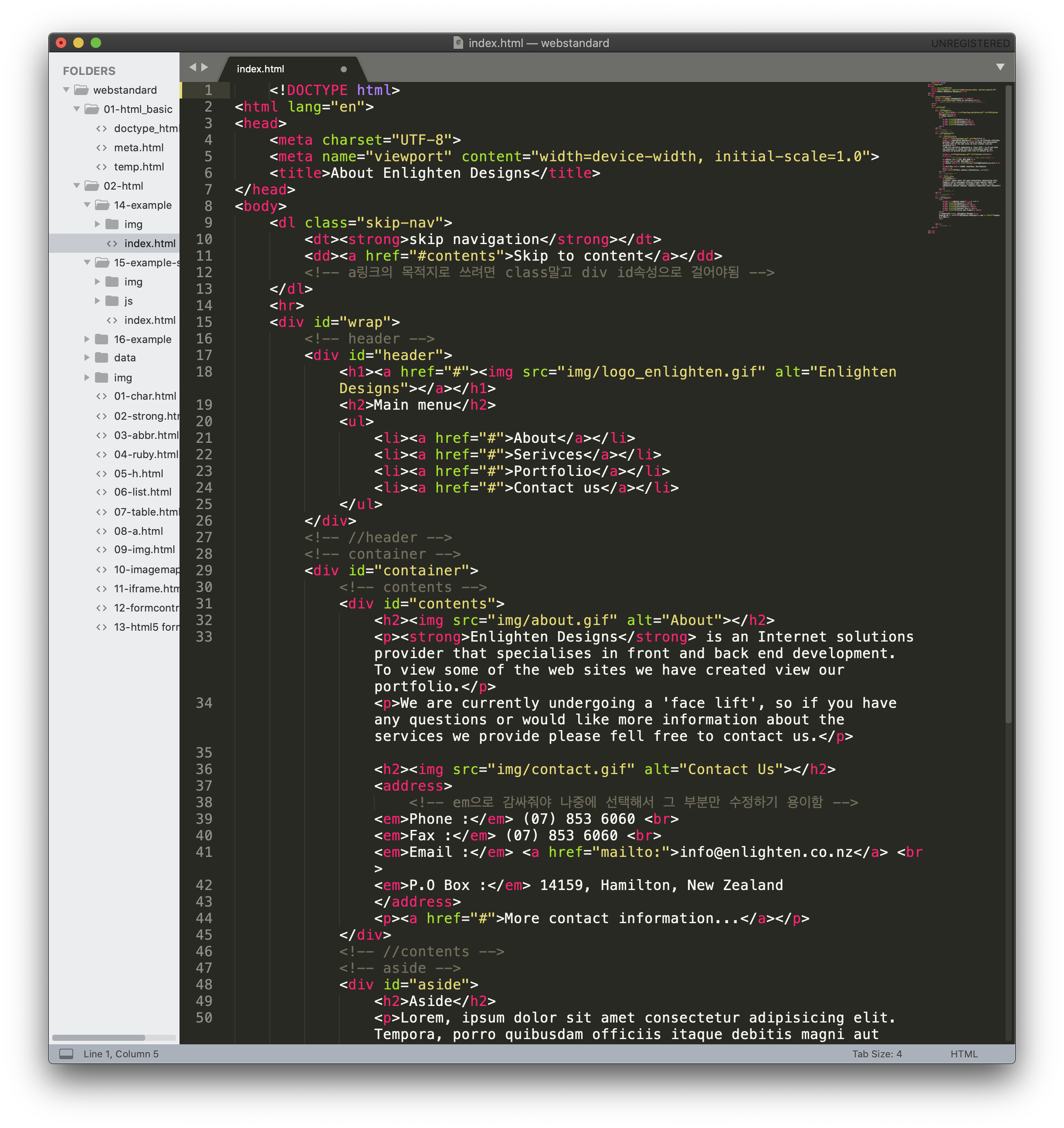Open temp.html from the sidebar

tap(139, 167)
